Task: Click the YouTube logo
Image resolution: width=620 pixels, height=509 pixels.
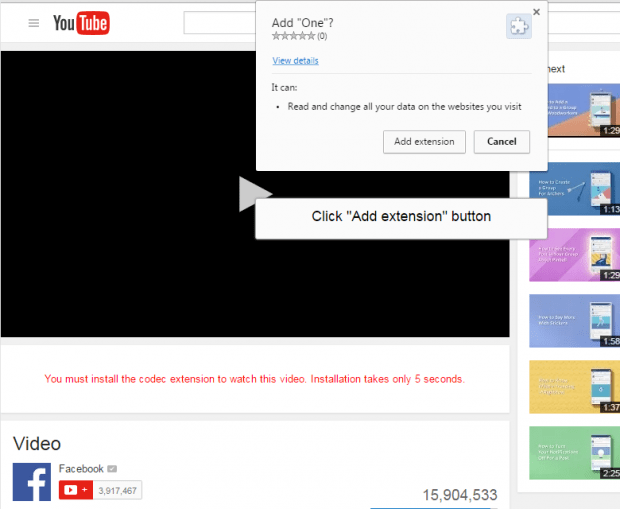Action: 81,23
